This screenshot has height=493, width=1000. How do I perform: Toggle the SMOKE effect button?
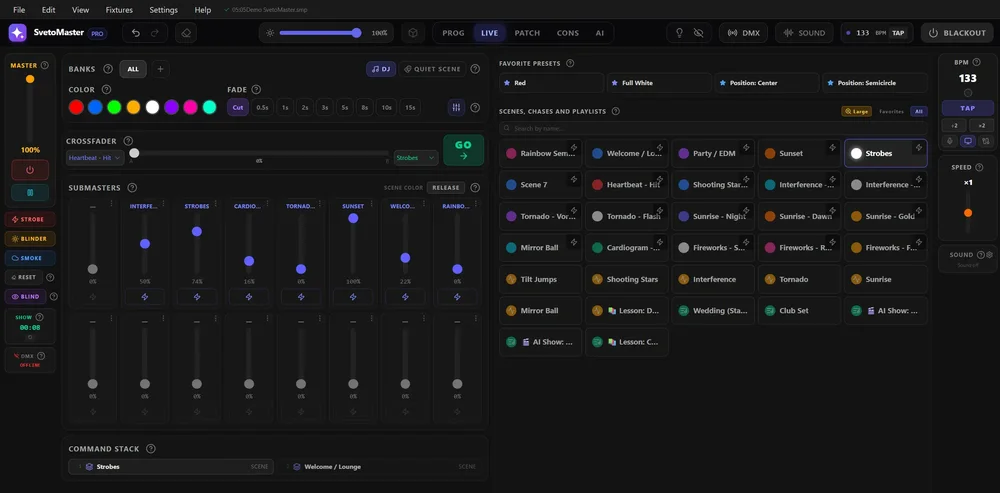[x=30, y=258]
